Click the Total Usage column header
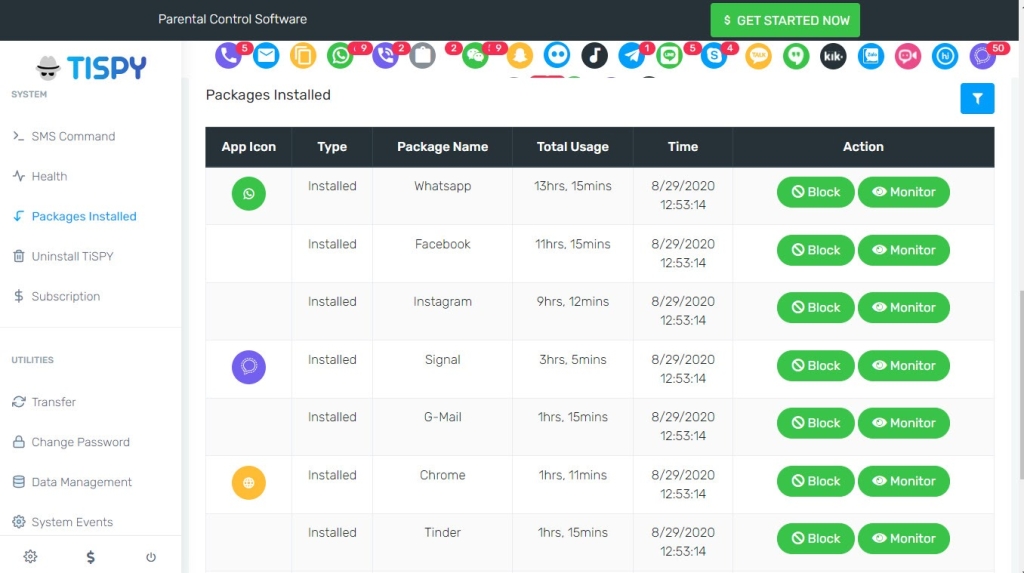 573,147
